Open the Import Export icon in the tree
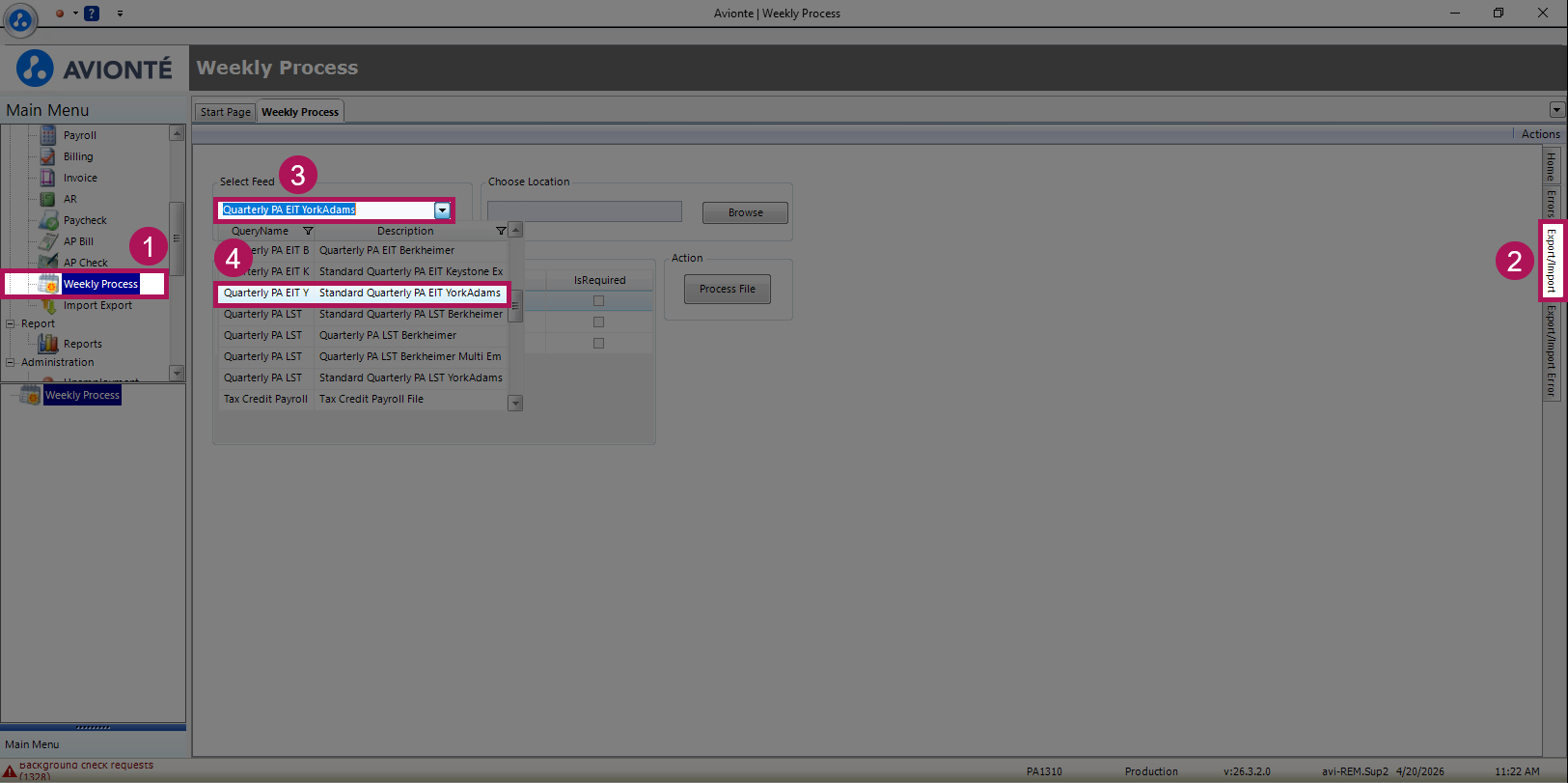This screenshot has width=1568, height=783. click(48, 305)
